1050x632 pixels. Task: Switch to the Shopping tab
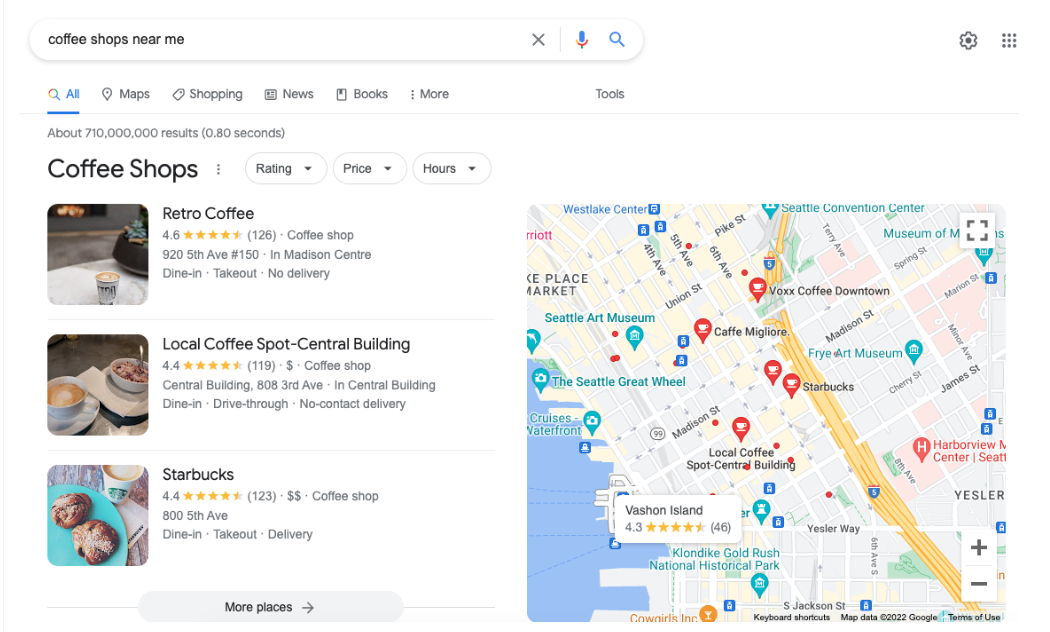pyautogui.click(x=208, y=94)
